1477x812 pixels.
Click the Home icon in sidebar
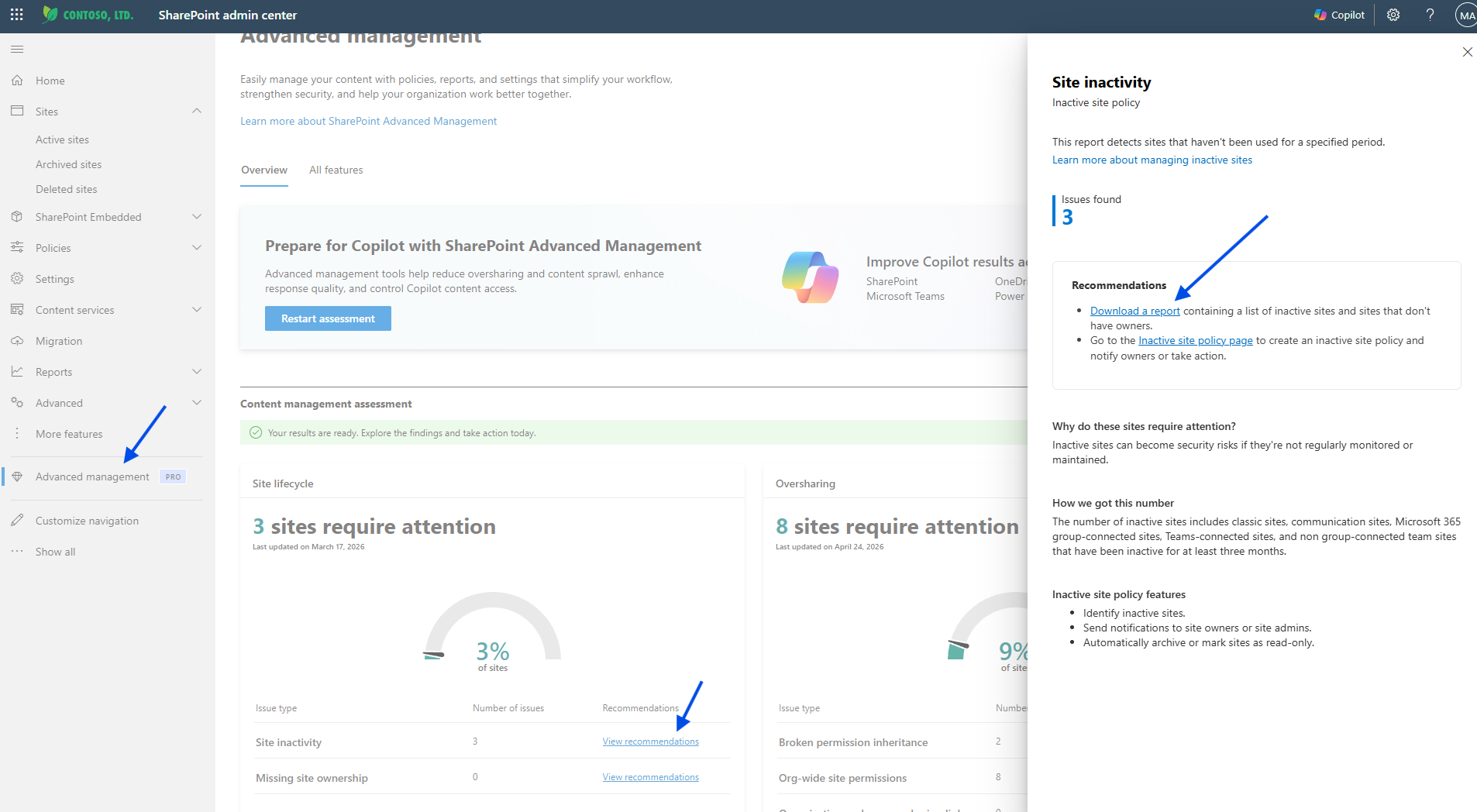point(17,81)
